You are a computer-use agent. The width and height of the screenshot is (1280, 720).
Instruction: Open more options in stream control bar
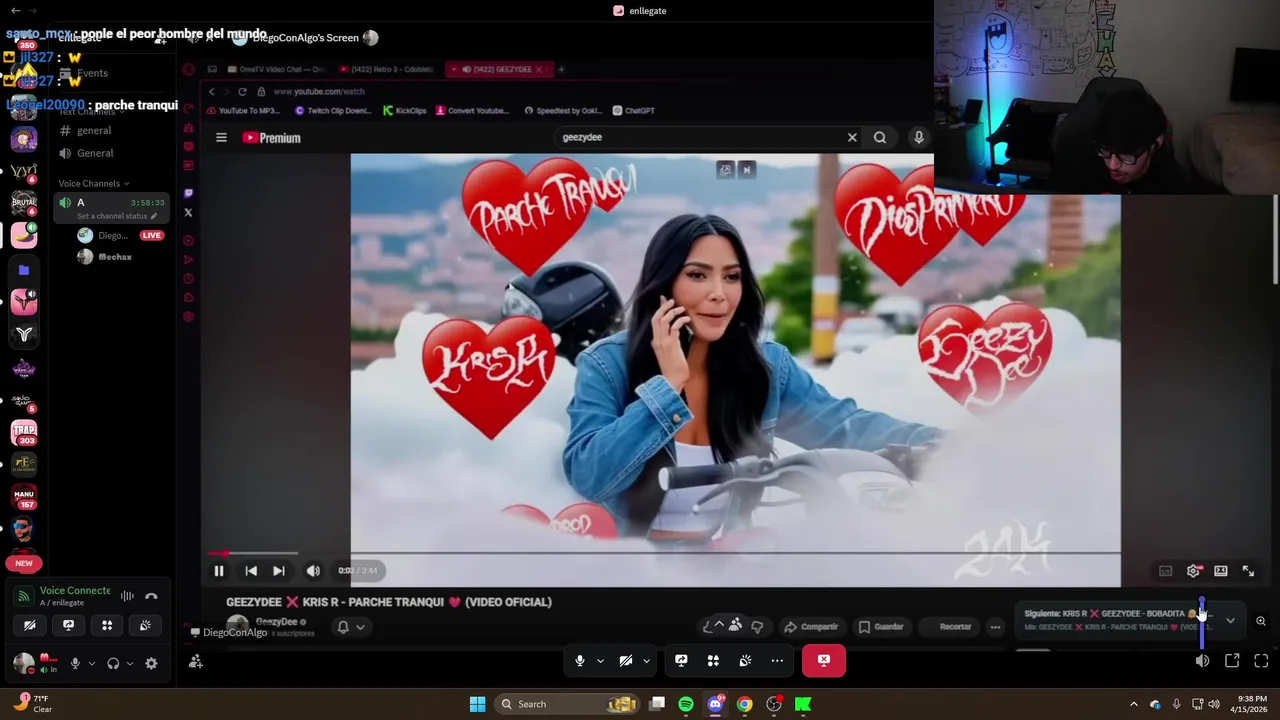point(777,660)
